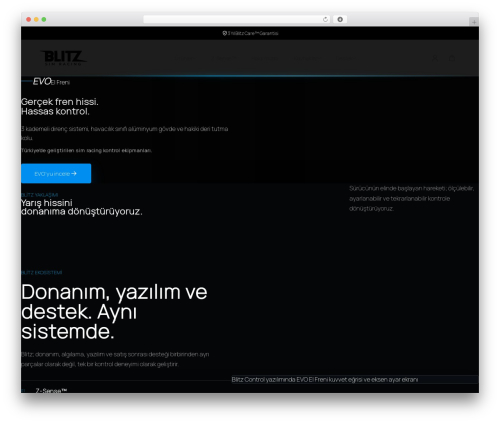Viewport: 500px width, 423px height.
Task: Click the 'Gerçek fren hissi. Hassas kontrol.' heading
Action: (x=60, y=106)
